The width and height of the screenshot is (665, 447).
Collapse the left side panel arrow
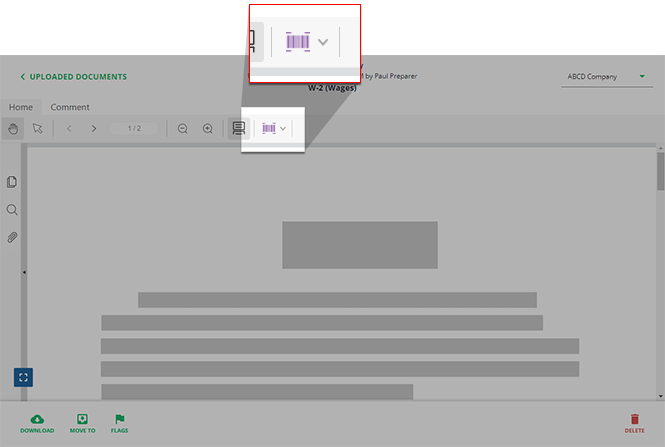click(x=24, y=272)
